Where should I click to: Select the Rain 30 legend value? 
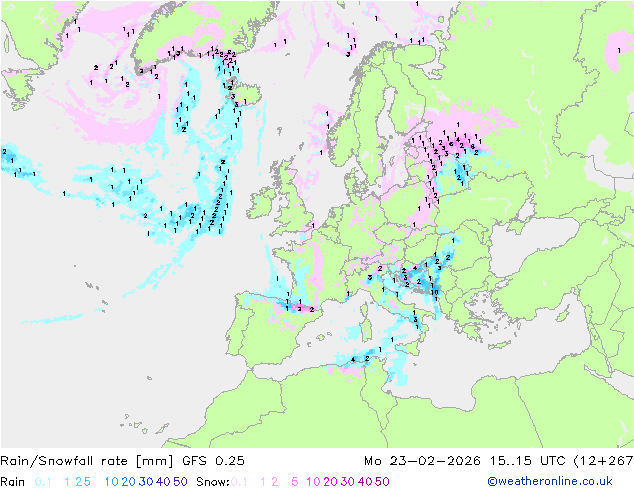[x=146, y=482]
